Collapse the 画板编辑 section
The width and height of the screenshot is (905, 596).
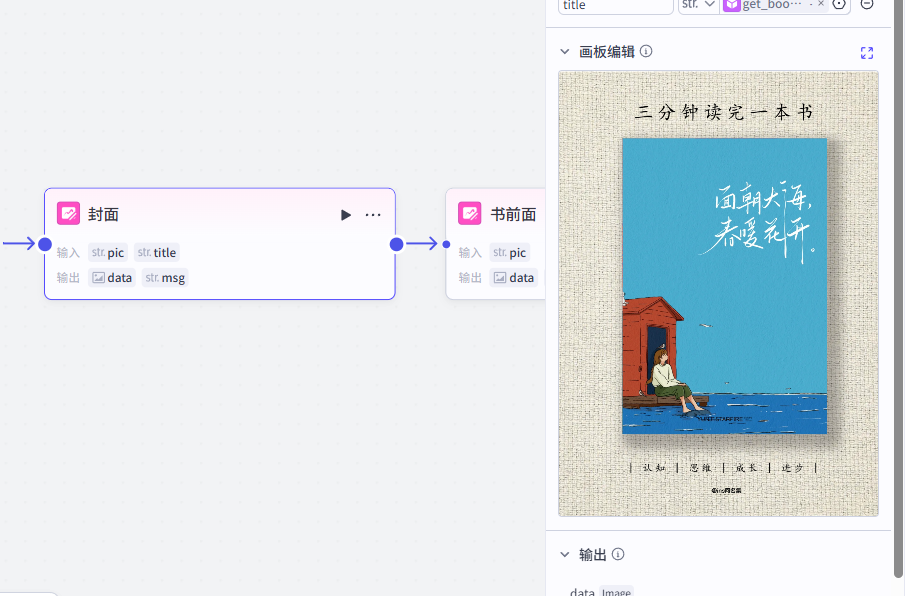(564, 51)
